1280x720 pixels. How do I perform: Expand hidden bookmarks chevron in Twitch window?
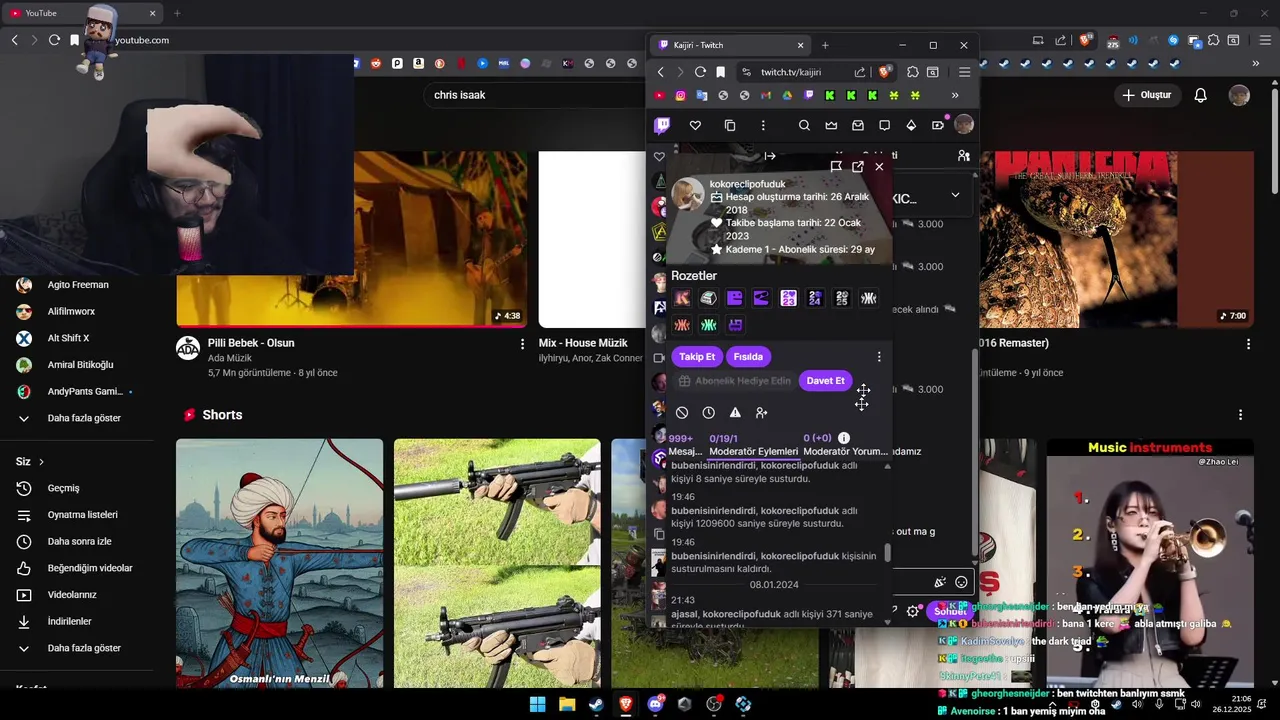coord(955,96)
